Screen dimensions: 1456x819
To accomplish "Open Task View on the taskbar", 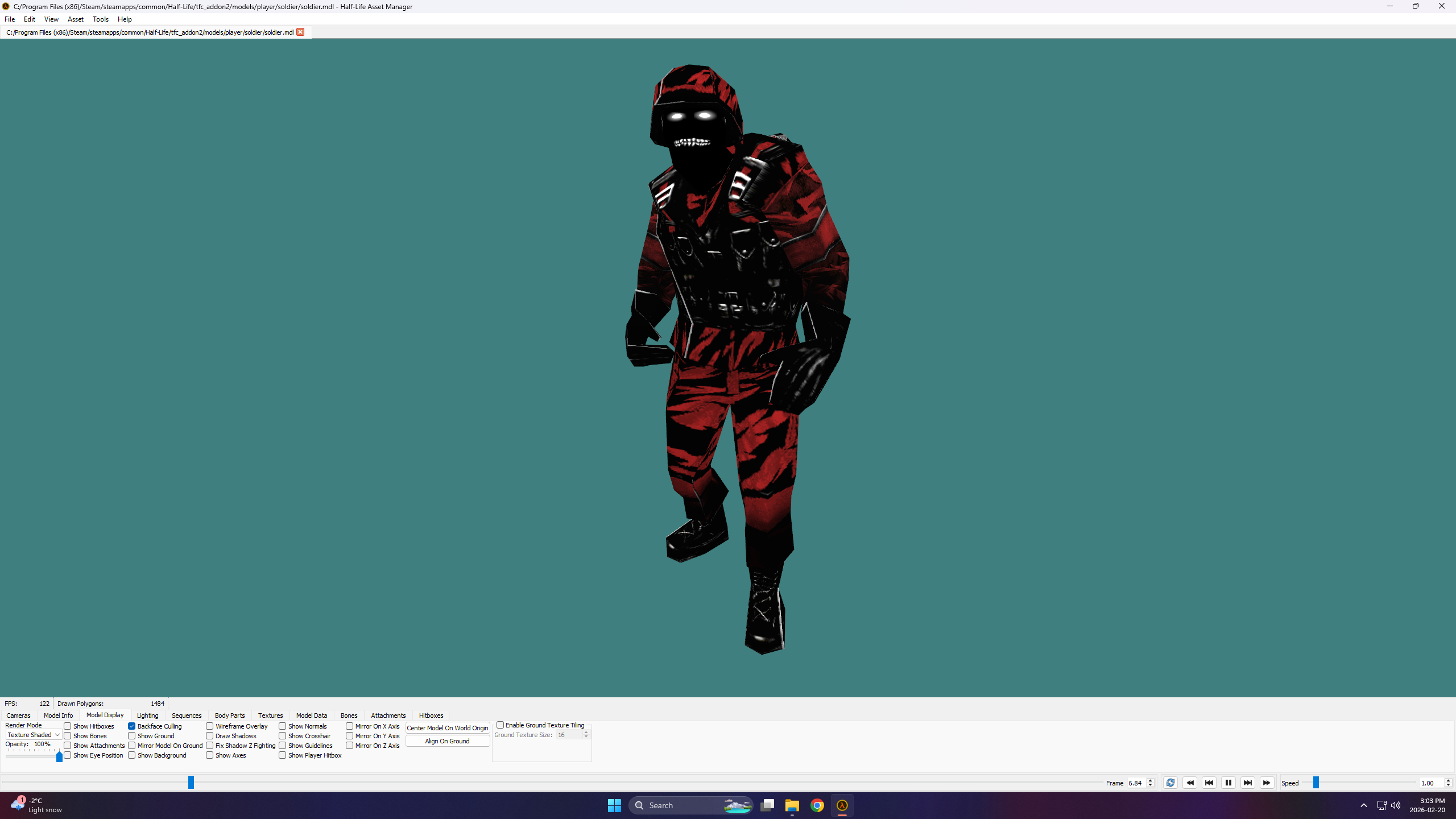I will 767,805.
